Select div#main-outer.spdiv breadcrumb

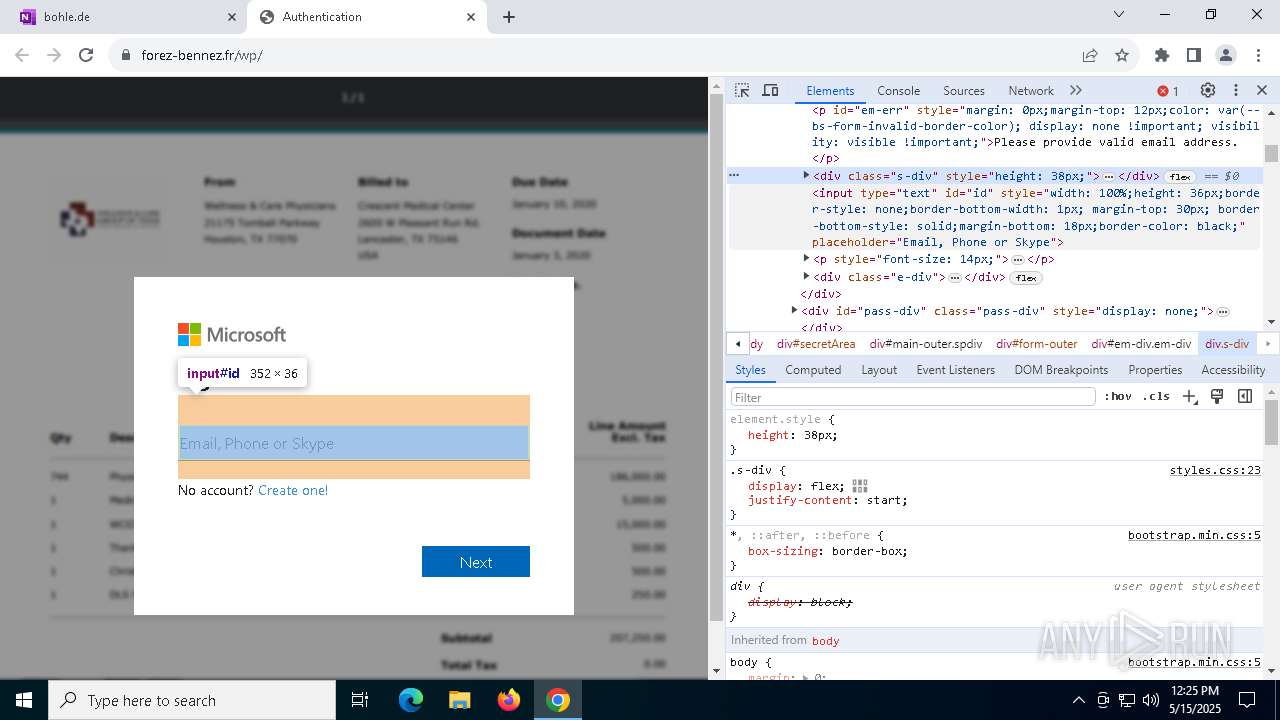coord(926,344)
